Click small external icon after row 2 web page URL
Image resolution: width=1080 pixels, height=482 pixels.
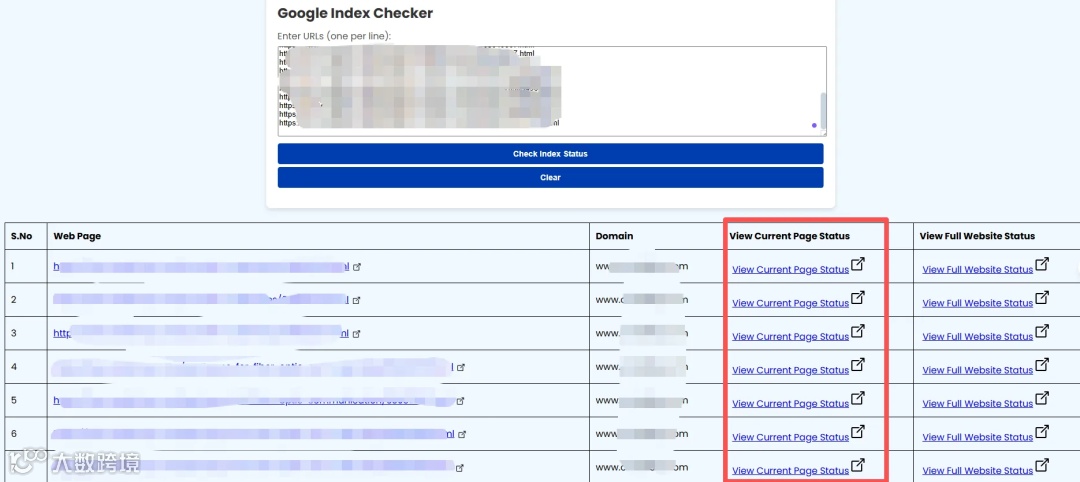(357, 300)
